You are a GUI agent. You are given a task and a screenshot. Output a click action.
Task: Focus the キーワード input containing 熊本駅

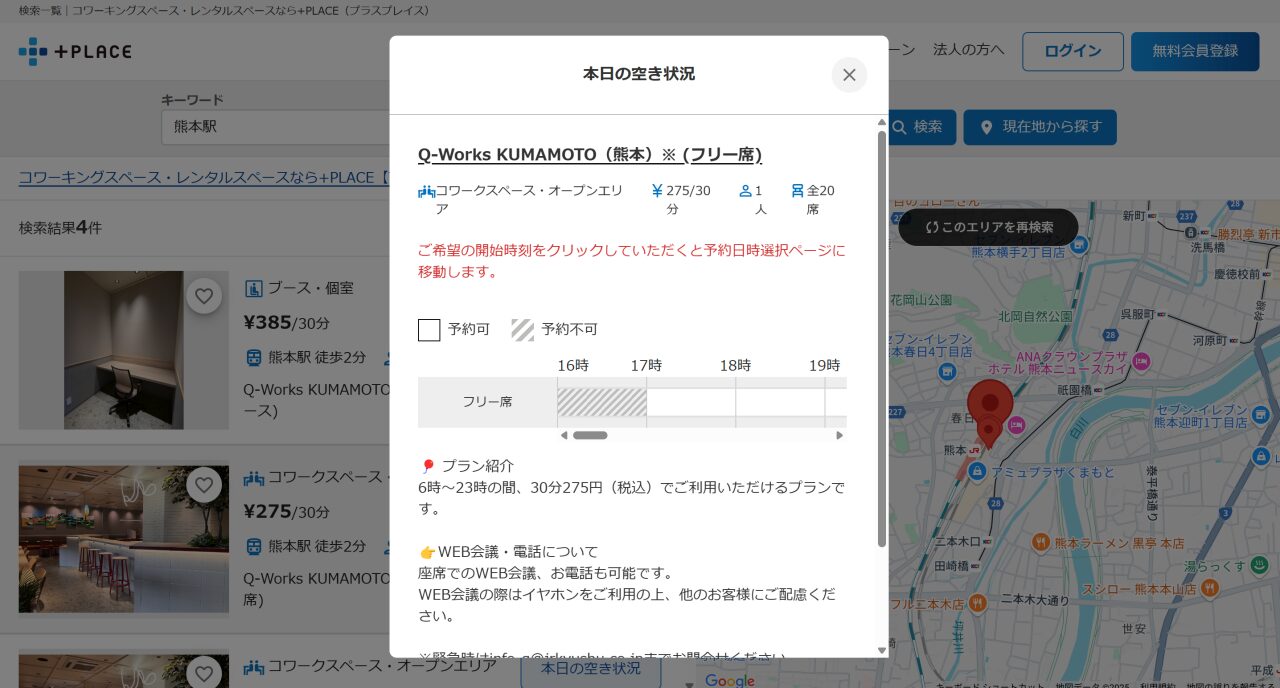pos(275,127)
